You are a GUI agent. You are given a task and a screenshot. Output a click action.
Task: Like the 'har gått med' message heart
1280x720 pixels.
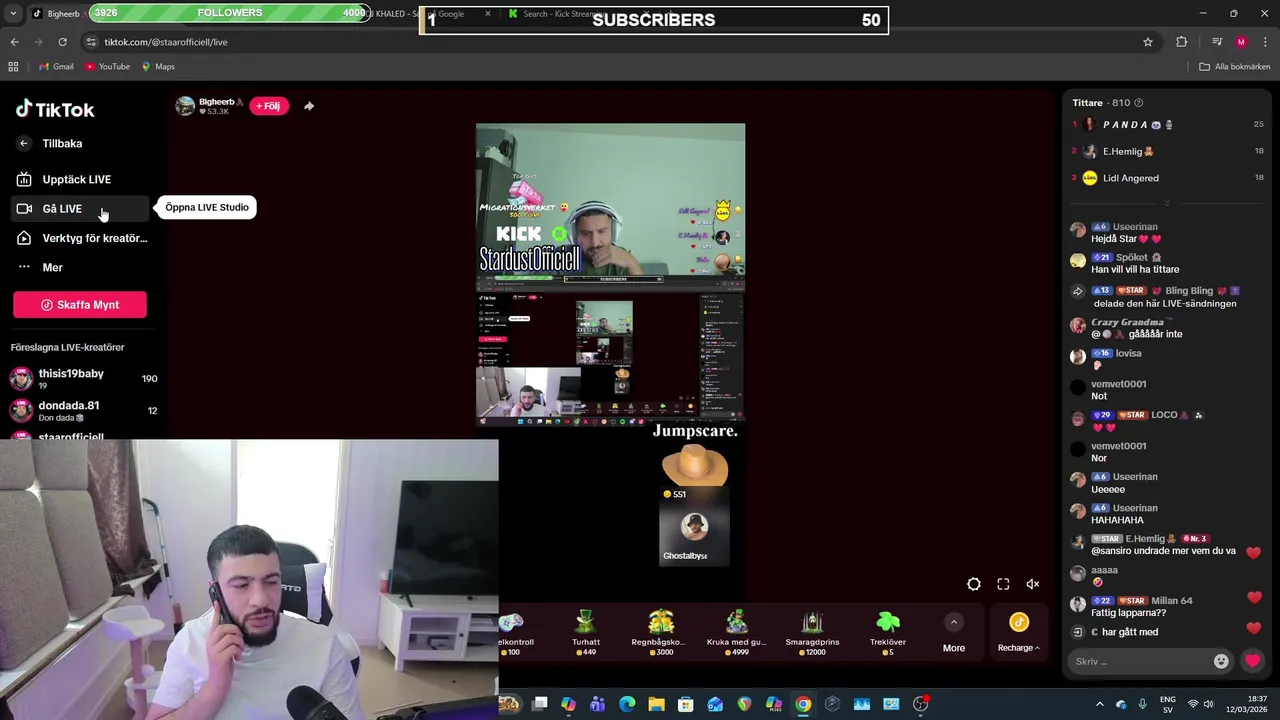click(1254, 628)
